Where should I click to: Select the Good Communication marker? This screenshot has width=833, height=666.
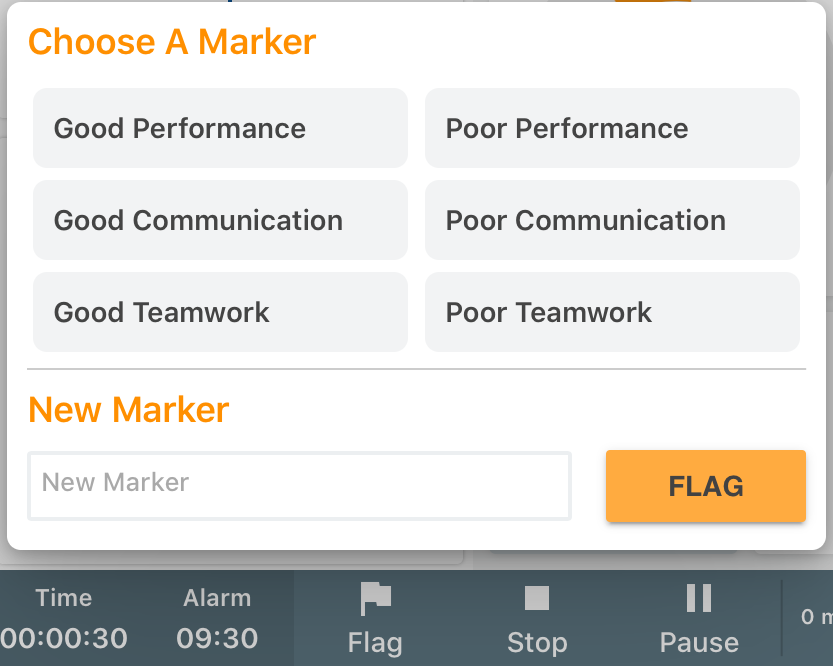(220, 220)
